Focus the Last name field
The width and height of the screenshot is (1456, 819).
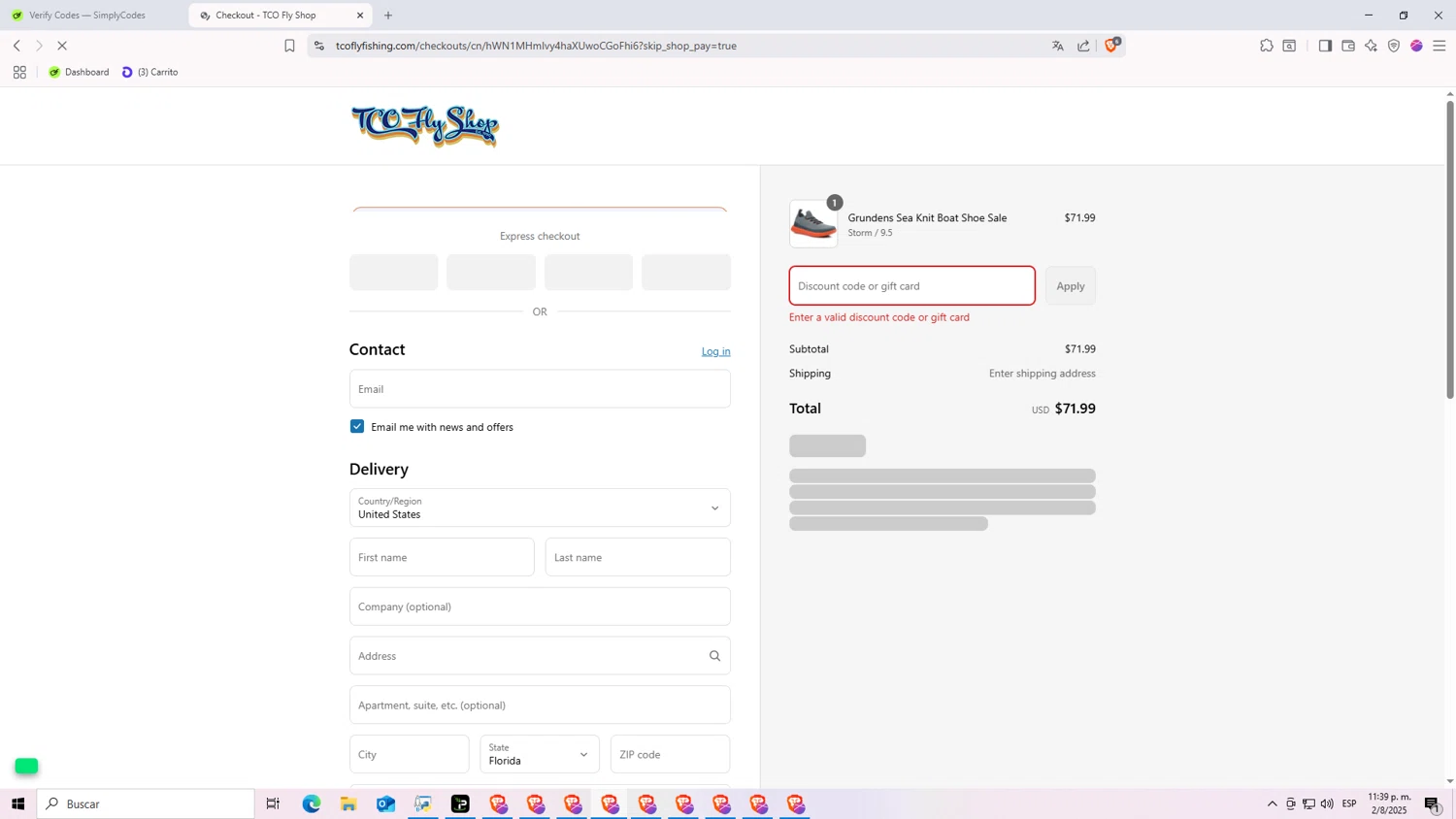[638, 557]
